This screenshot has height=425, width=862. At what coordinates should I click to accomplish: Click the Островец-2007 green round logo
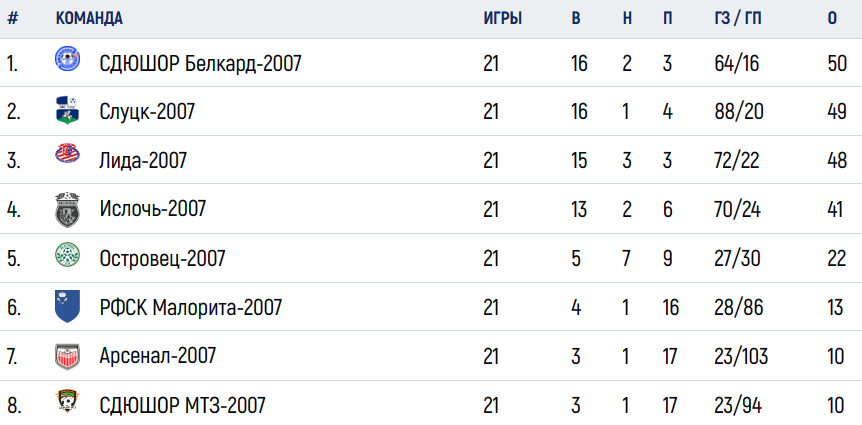tap(68, 255)
